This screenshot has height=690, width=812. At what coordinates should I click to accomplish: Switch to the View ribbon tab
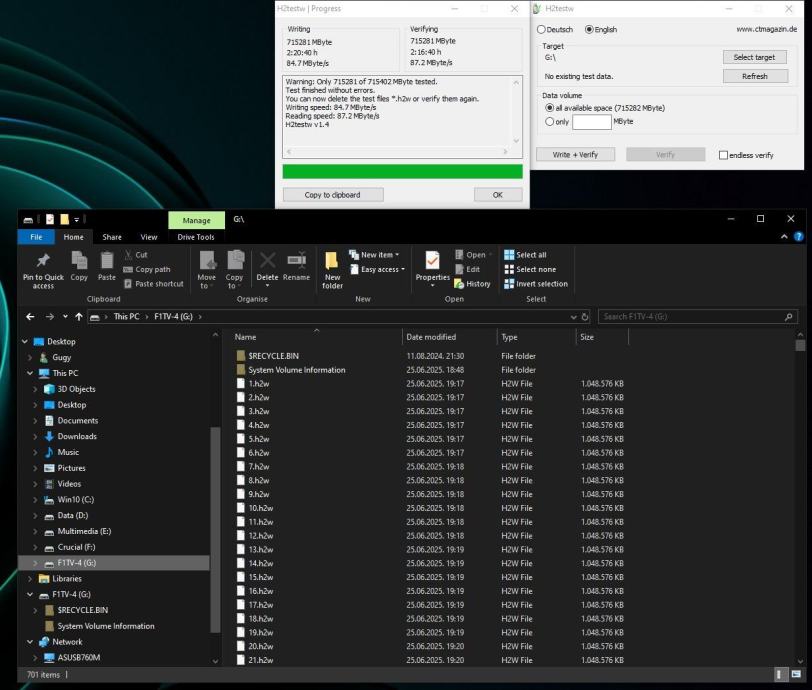148,237
